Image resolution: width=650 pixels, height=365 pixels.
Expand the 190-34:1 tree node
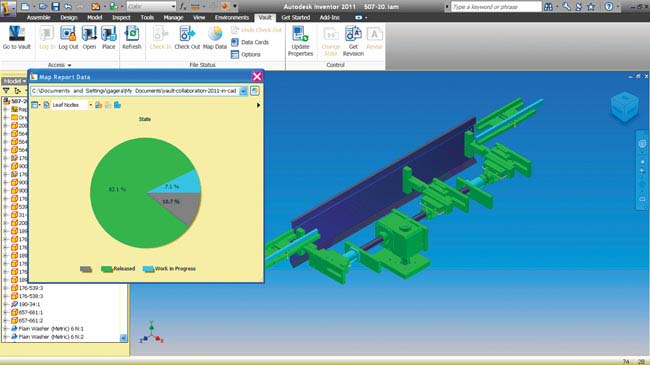click(6, 304)
